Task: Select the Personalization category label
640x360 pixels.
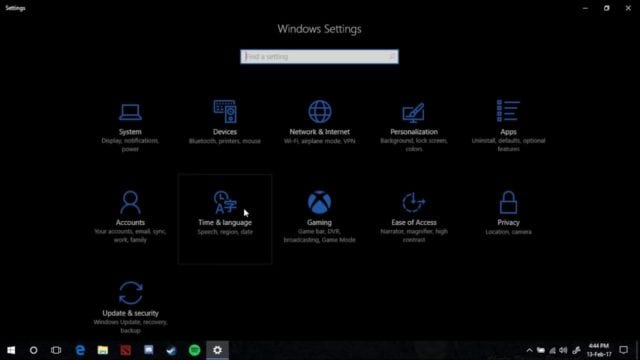Action: 414,132
